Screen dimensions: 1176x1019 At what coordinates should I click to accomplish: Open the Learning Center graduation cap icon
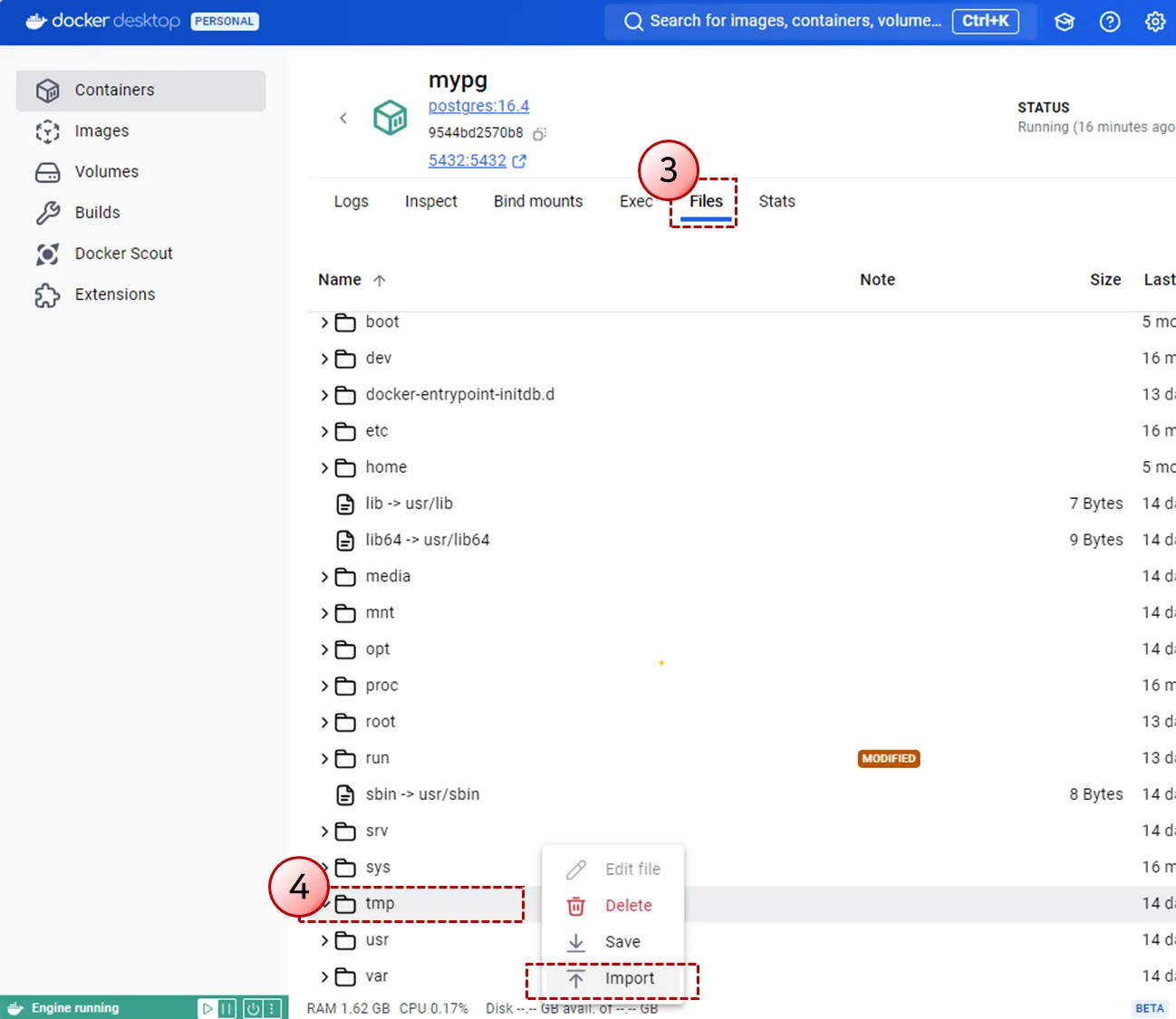tap(1065, 22)
